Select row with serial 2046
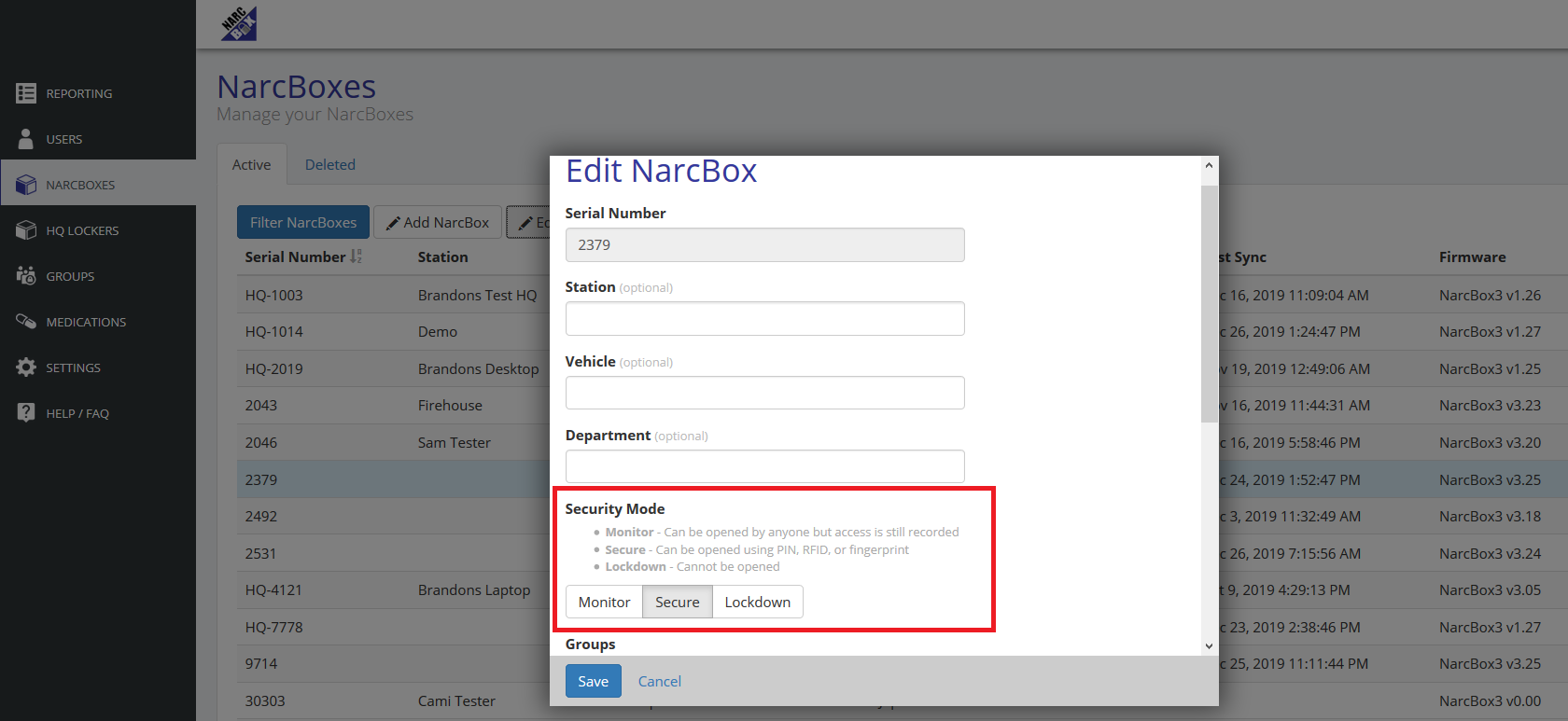Image resolution: width=1568 pixels, height=721 pixels. point(260,442)
